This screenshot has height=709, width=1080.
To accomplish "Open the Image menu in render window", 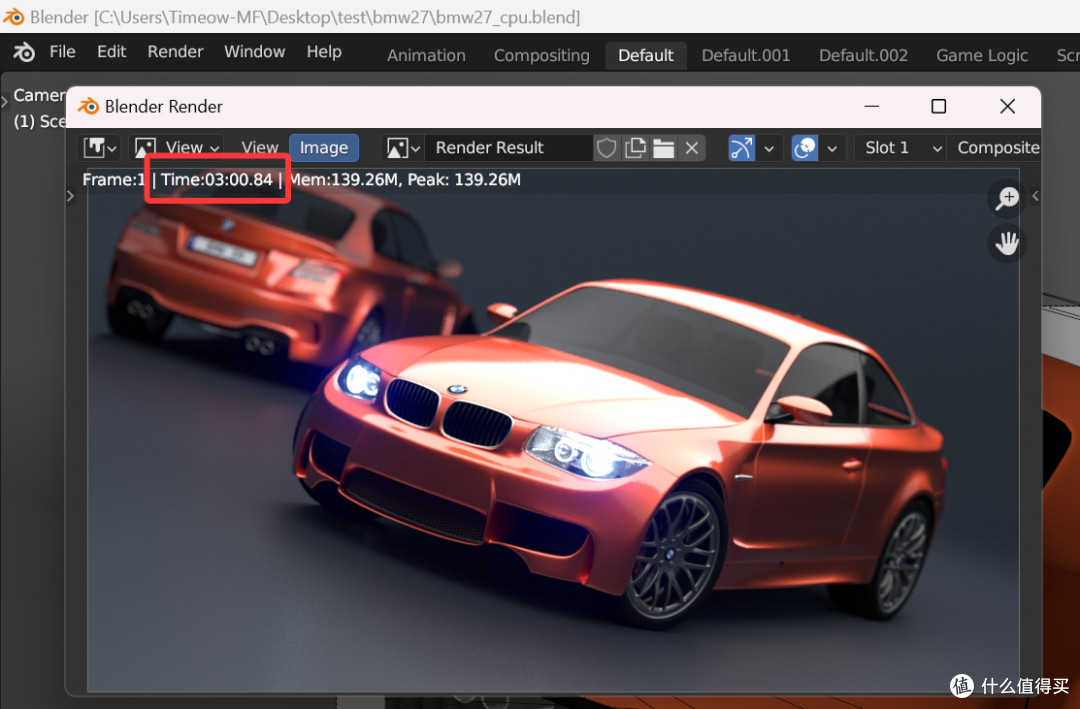I will coord(324,148).
